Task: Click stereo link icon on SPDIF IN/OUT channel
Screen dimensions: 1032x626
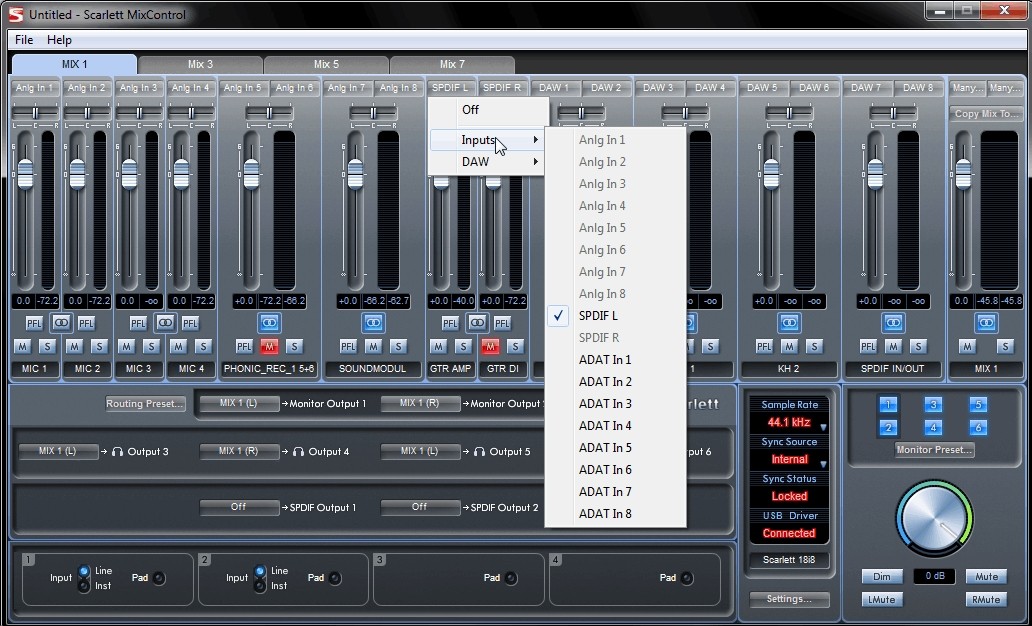Action: pyautogui.click(x=893, y=323)
